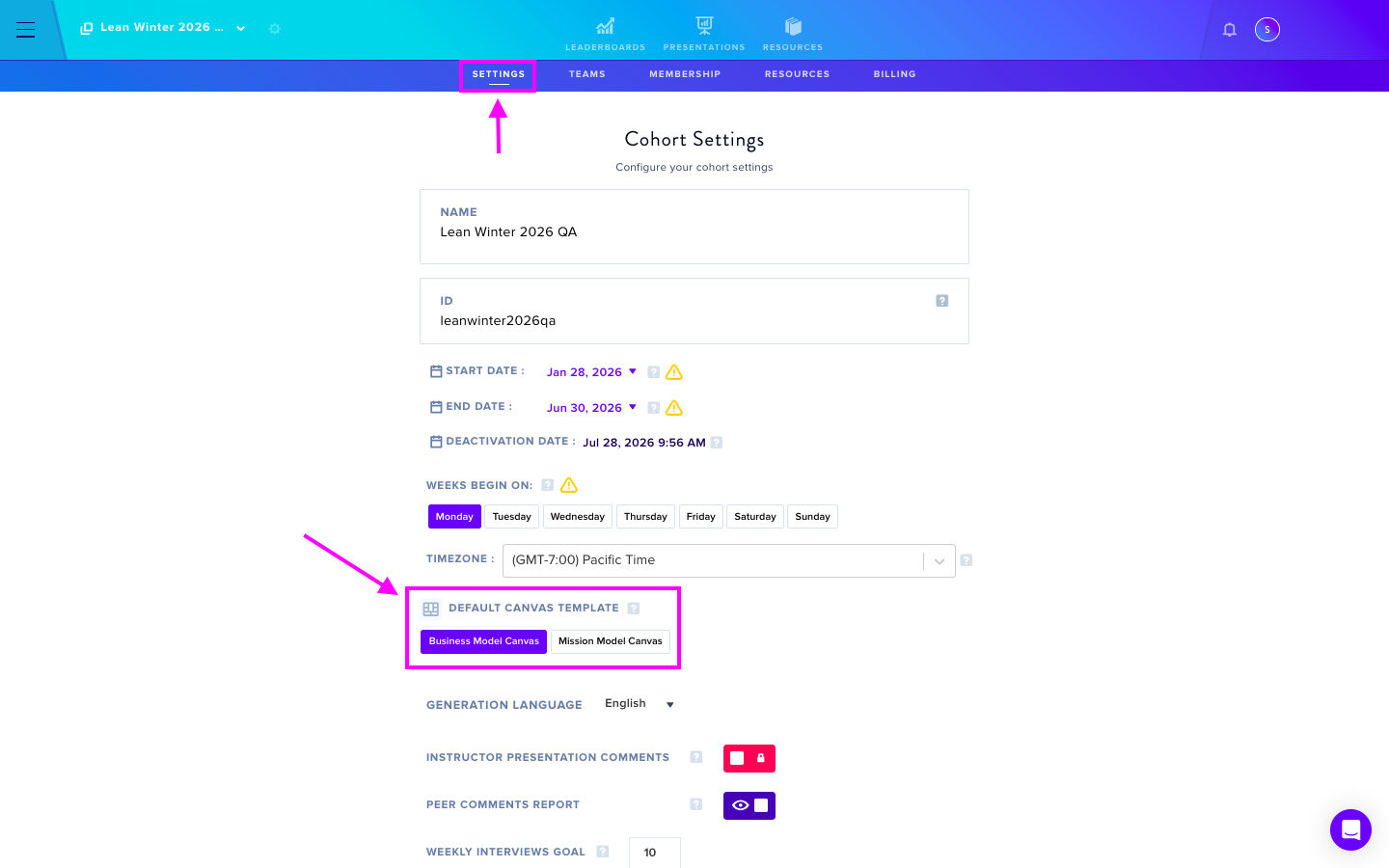Open the Timezone Pacific Time dropdown

coord(729,560)
